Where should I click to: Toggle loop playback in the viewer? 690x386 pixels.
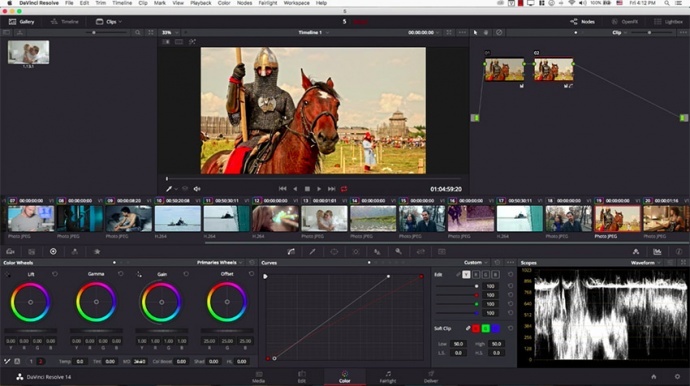[x=344, y=189]
